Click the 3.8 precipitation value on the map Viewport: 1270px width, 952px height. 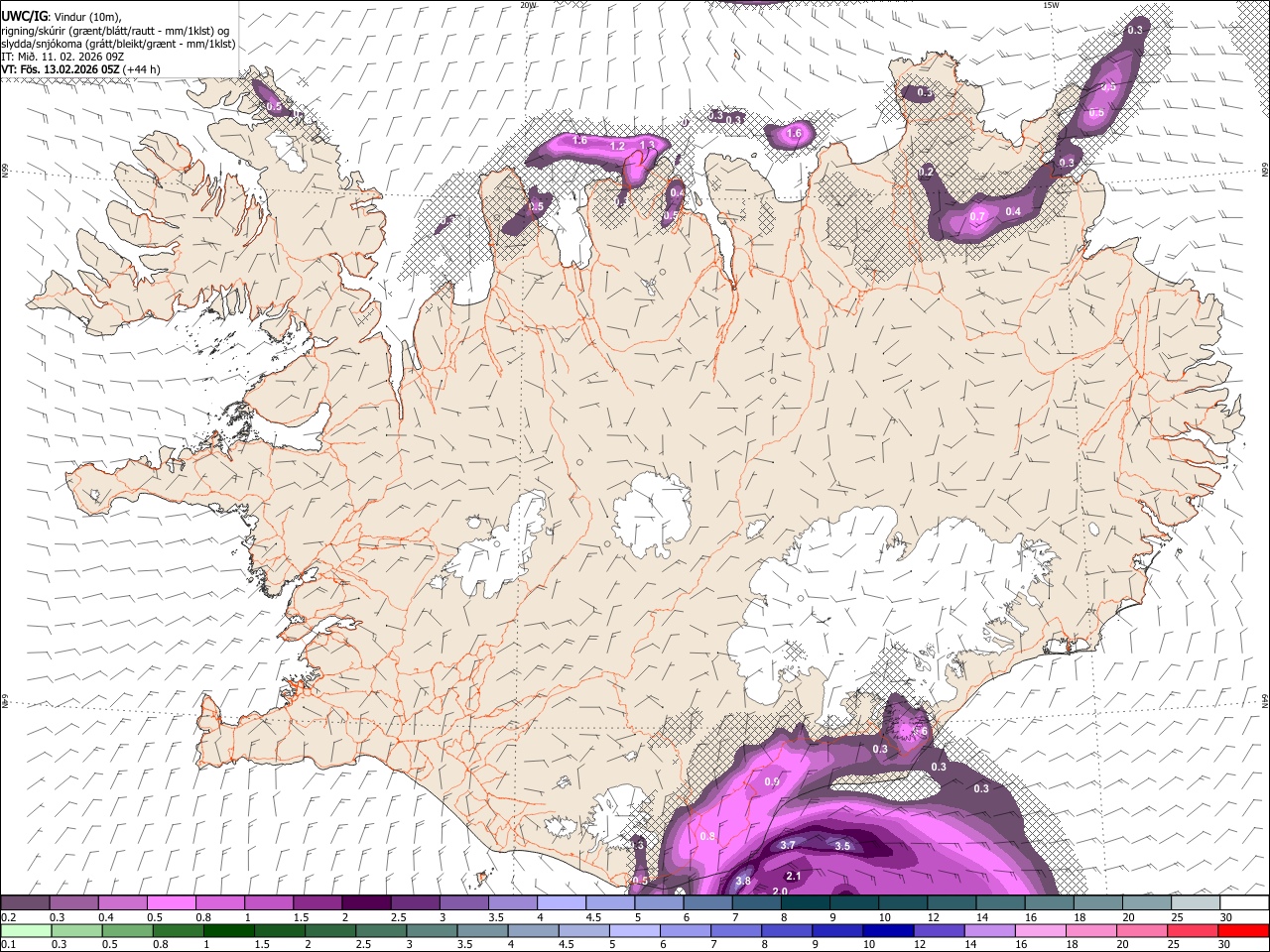(742, 881)
